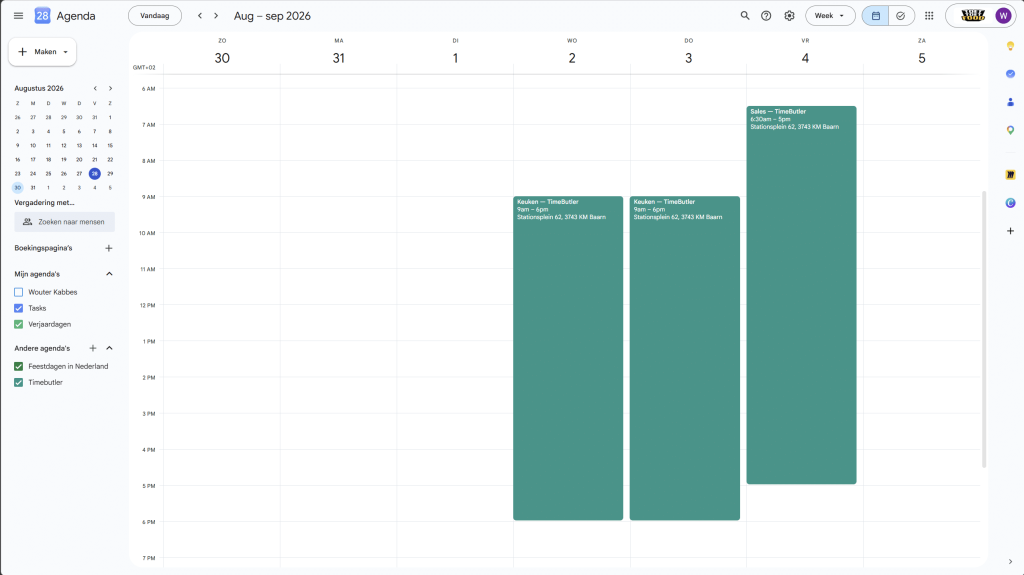Open the blue circular add-on icon
The height and width of the screenshot is (575, 1024).
coord(1010,203)
